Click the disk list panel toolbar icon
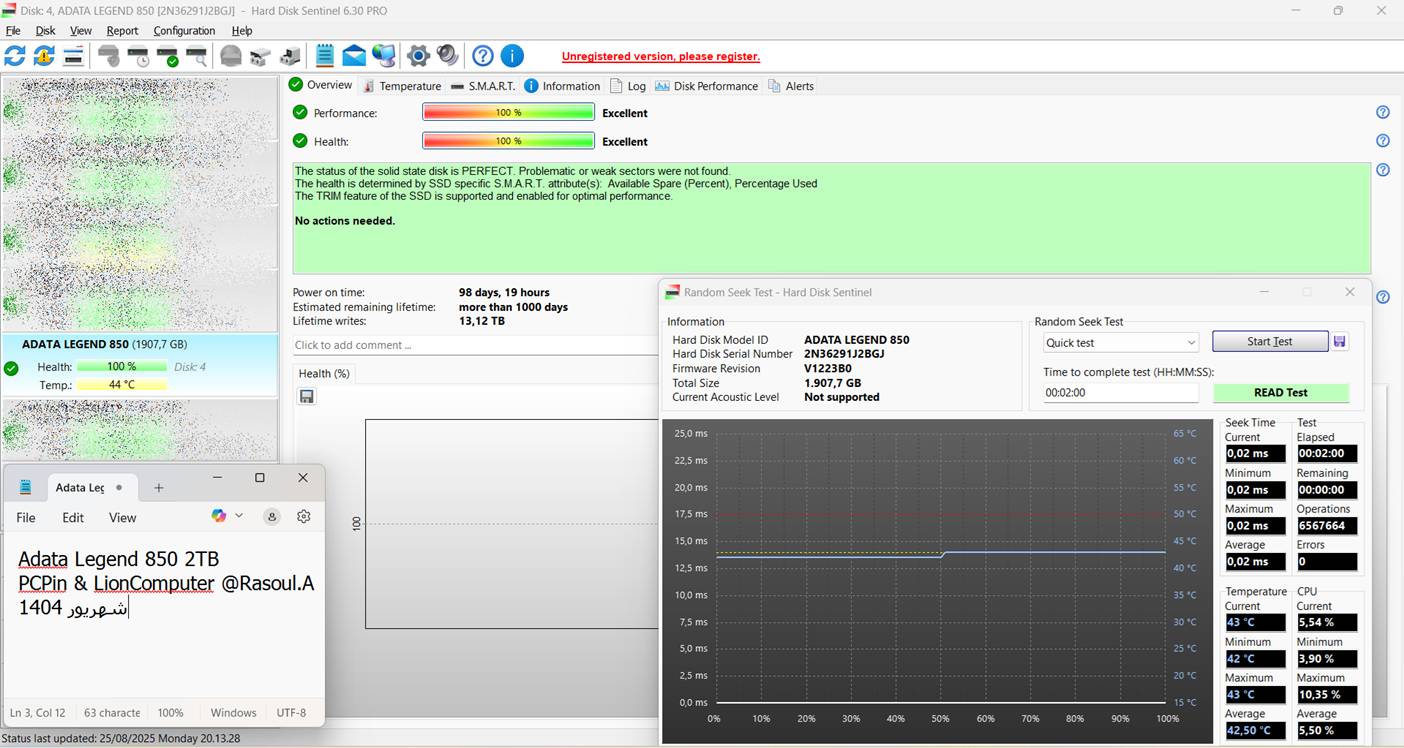This screenshot has height=748, width=1404. pyautogui.click(x=73, y=56)
